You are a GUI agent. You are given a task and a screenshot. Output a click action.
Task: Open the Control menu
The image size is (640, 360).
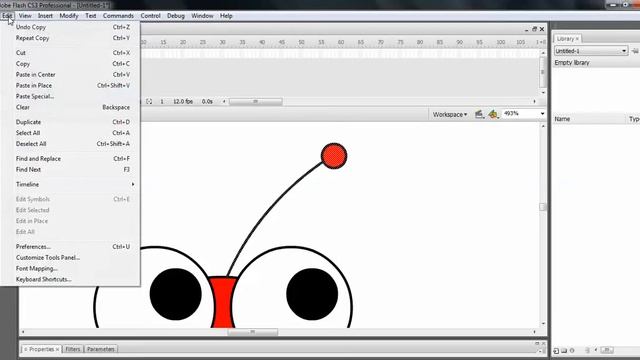(x=150, y=16)
